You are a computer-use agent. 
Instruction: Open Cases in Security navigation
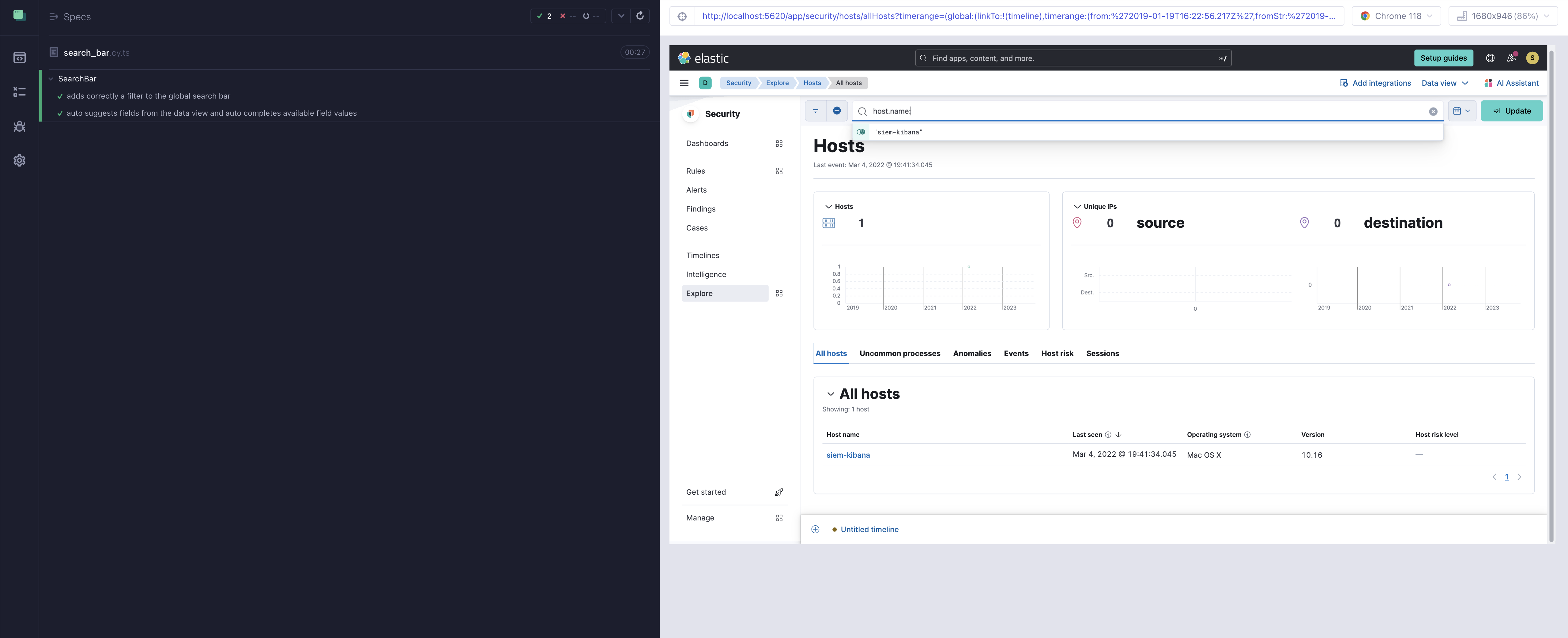tap(697, 228)
